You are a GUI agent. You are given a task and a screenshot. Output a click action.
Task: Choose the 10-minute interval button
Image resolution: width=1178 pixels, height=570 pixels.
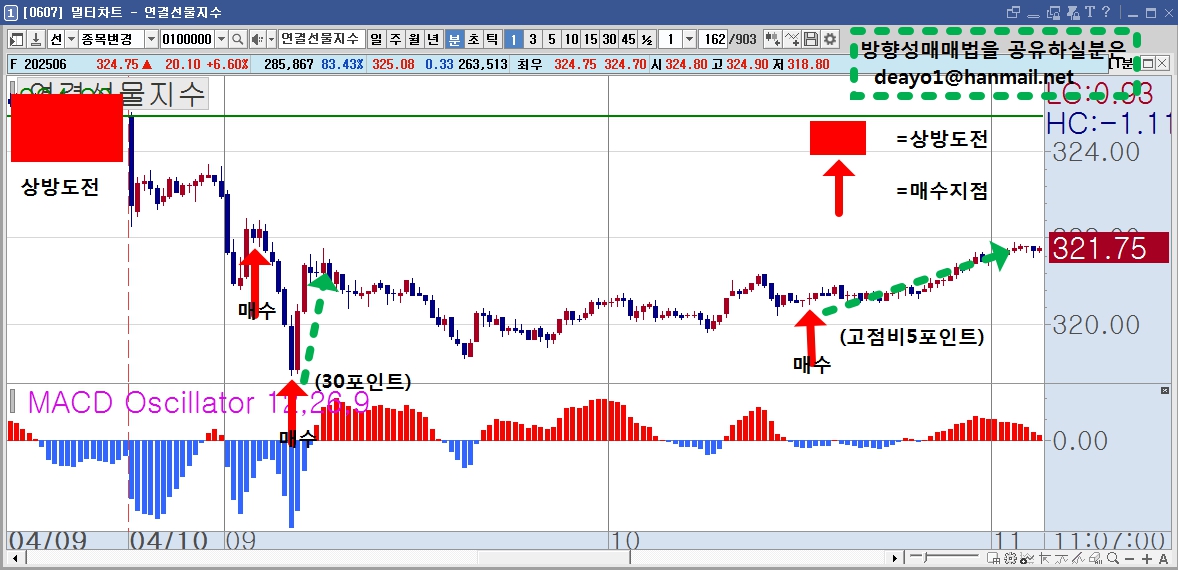[571, 39]
